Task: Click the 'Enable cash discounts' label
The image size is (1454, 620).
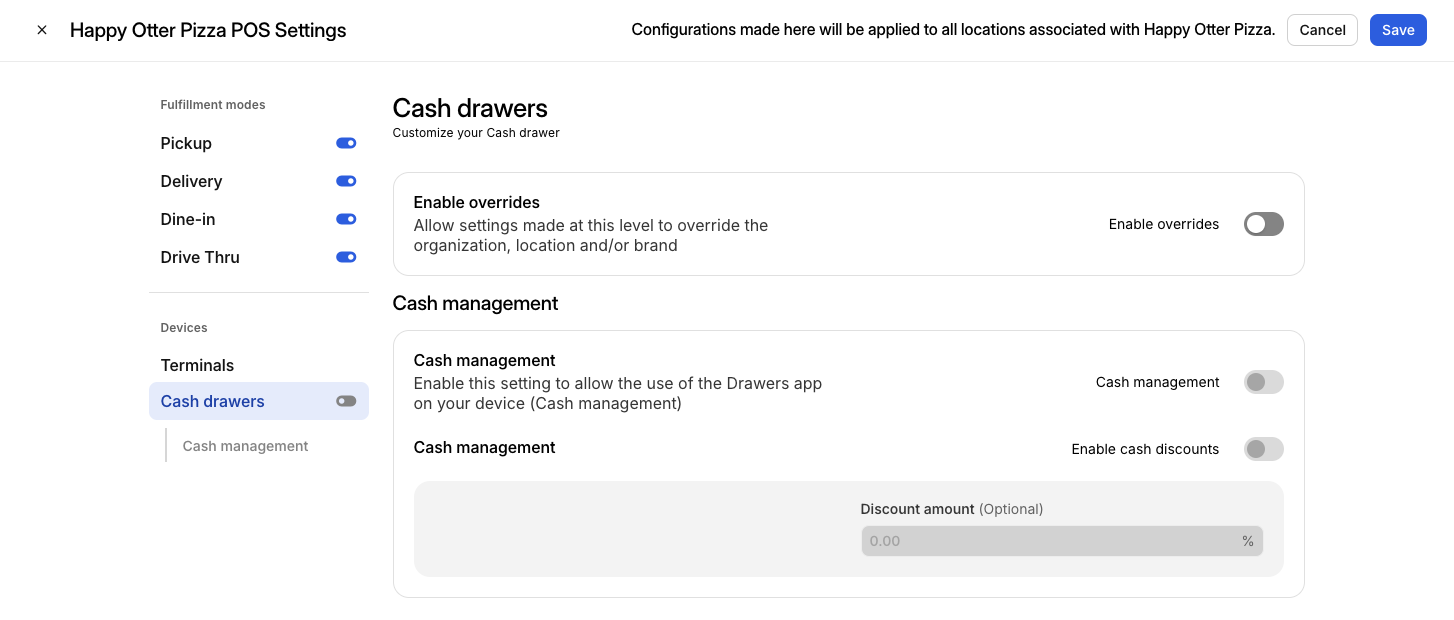Action: (1145, 449)
